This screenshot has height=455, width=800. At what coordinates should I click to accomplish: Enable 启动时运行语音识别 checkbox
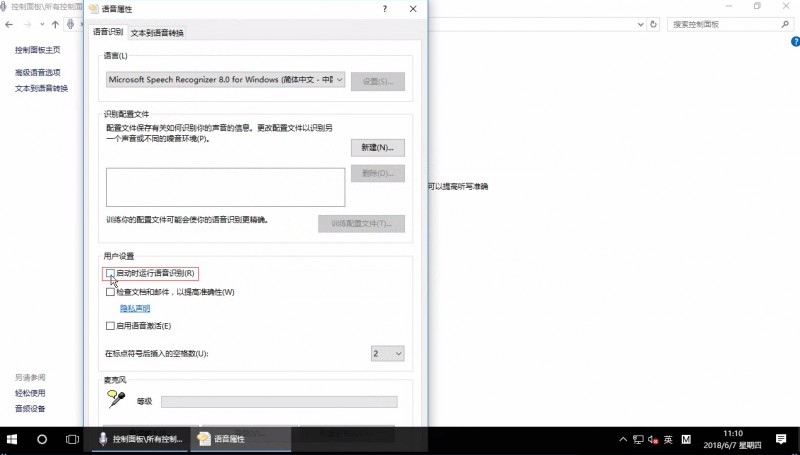point(110,273)
